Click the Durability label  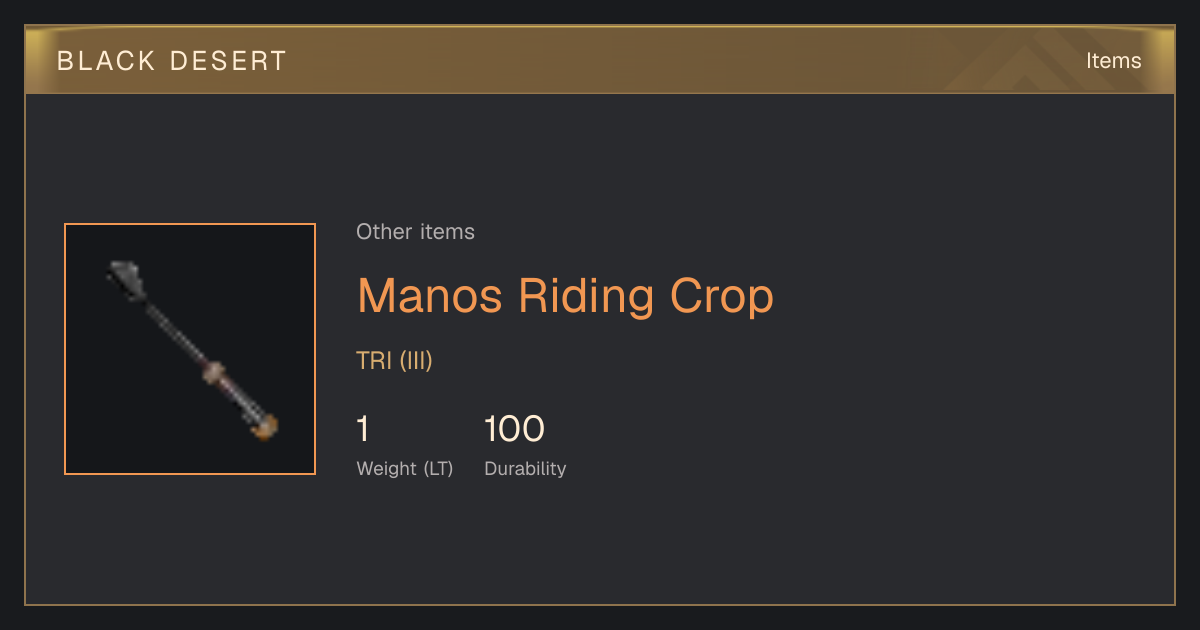(525, 469)
